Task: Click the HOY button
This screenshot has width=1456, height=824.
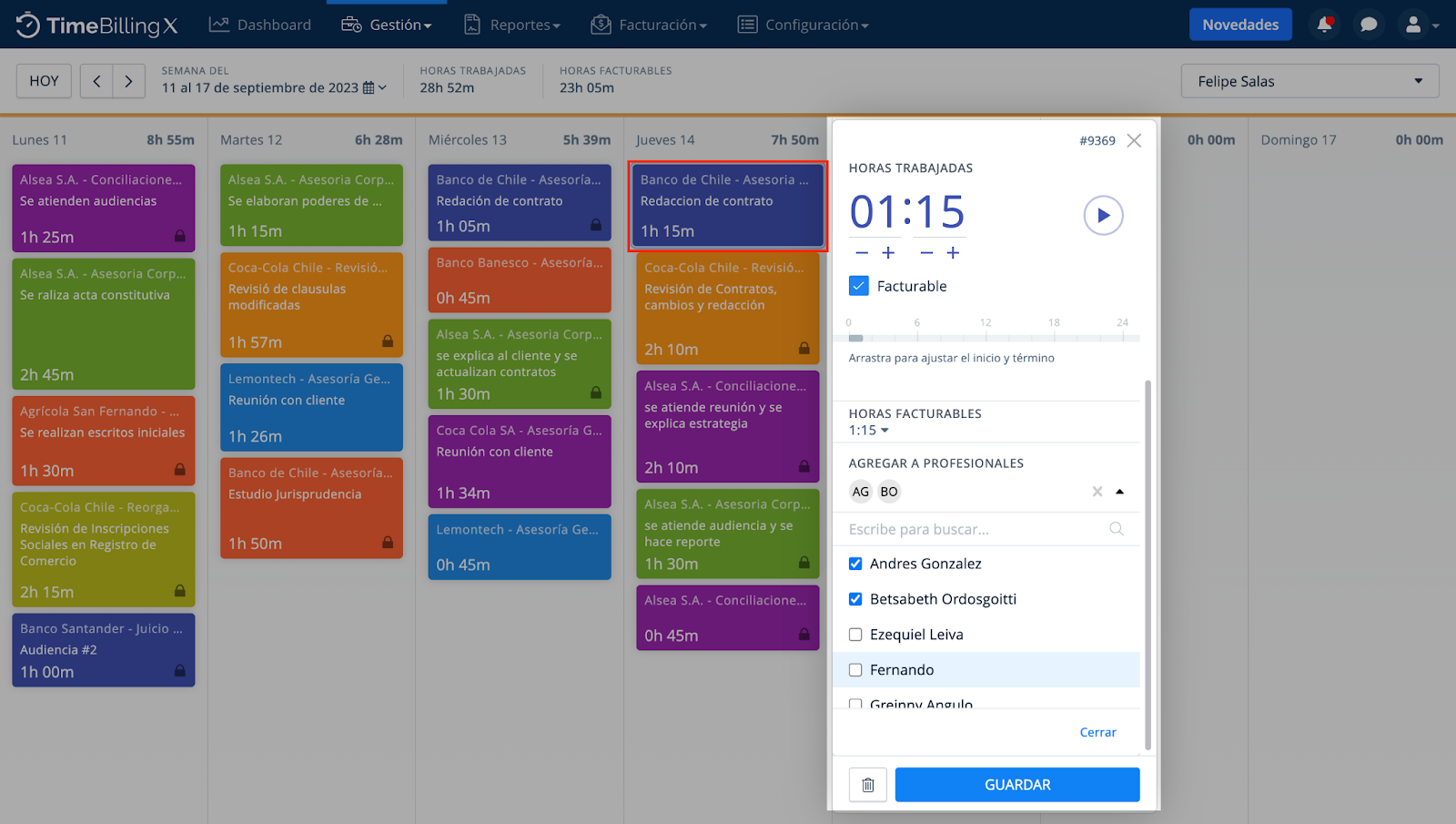Action: point(44,81)
